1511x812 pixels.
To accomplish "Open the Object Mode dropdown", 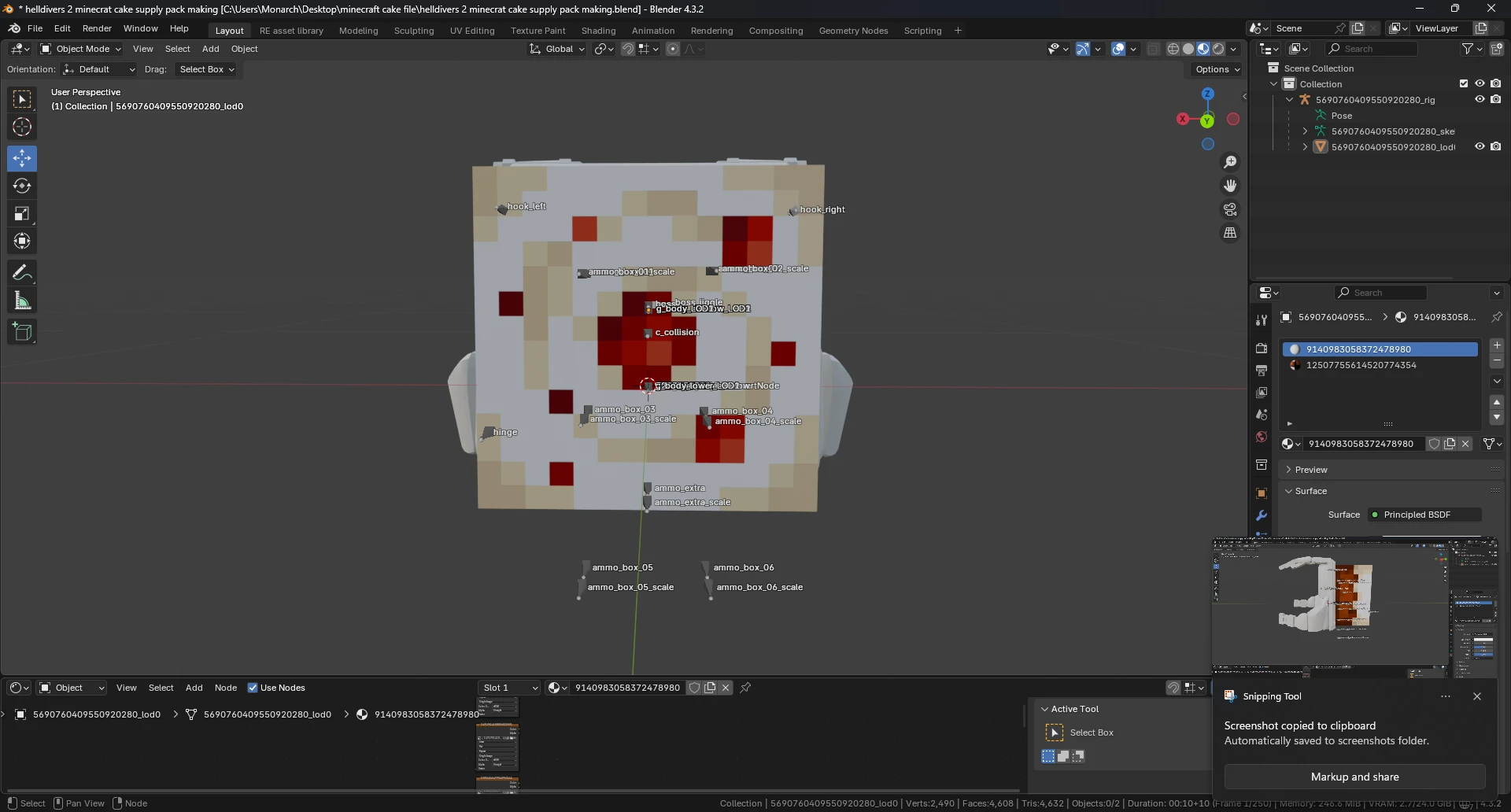I will pos(81,49).
